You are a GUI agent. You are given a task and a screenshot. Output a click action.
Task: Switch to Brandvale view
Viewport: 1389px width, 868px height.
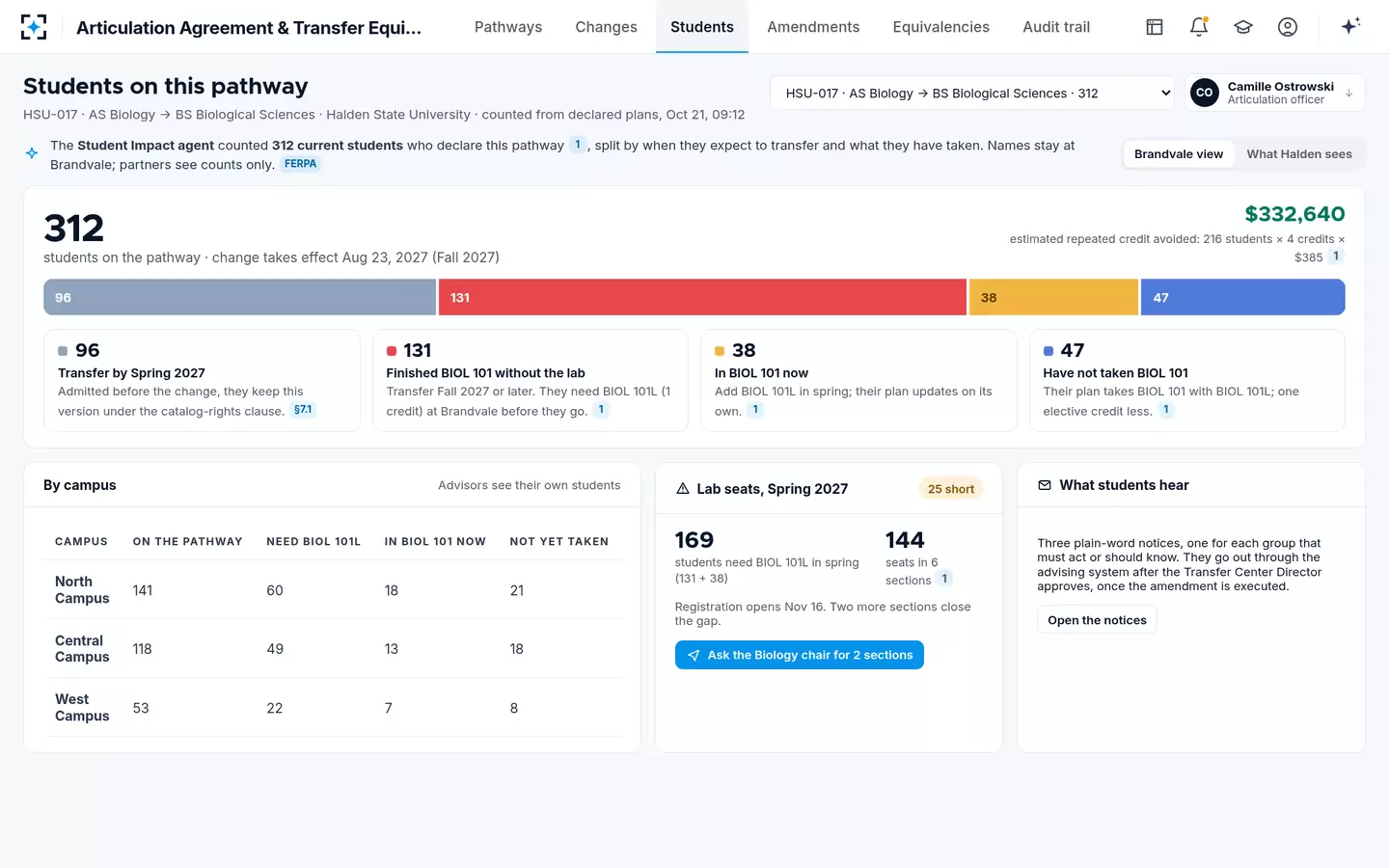[x=1179, y=154]
